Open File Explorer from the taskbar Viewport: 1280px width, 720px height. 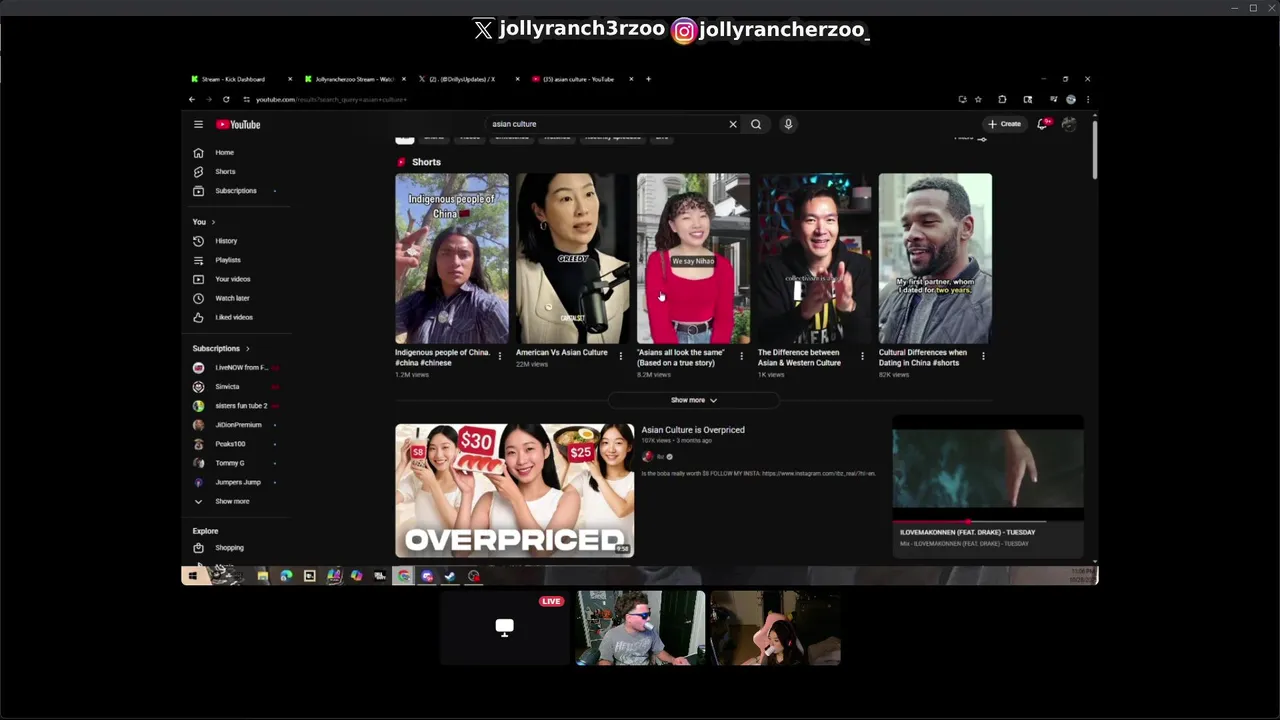(262, 576)
